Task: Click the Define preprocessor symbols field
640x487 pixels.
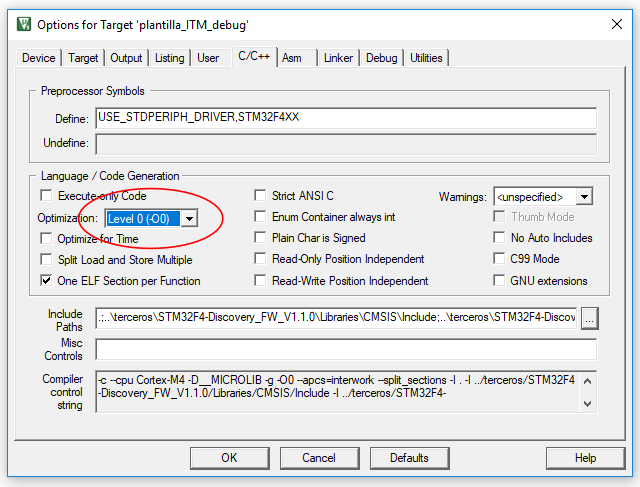Action: [346, 118]
